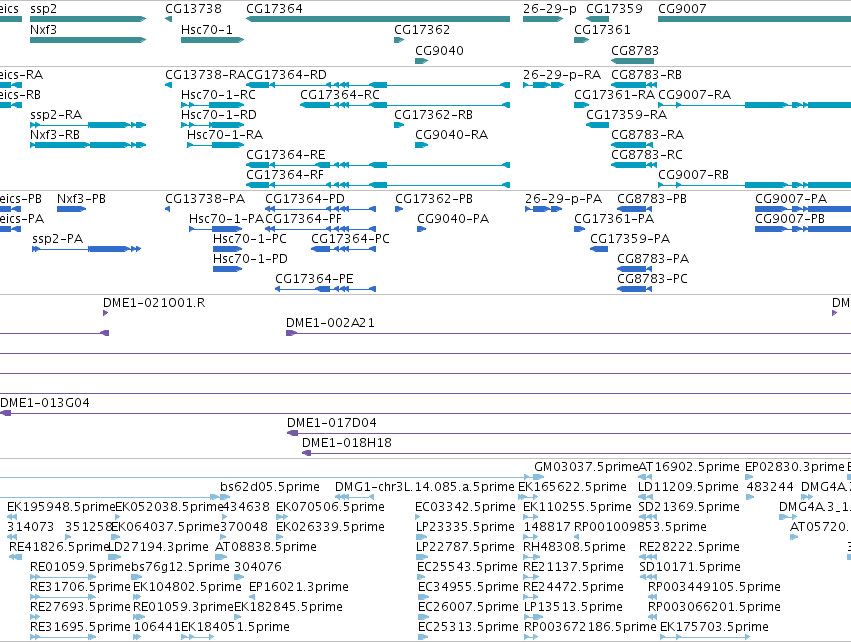Click the Hsc70-1 gene glyph
851x642 pixels.
coord(212,40)
